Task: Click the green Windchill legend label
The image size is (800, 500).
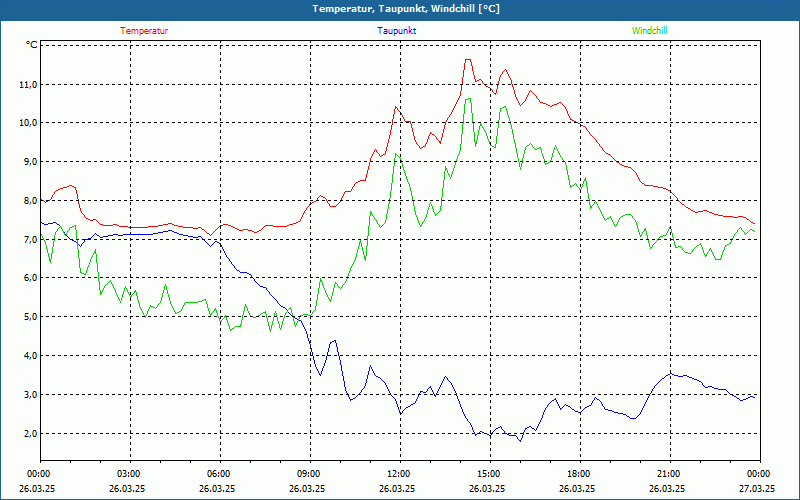Action: click(x=649, y=31)
